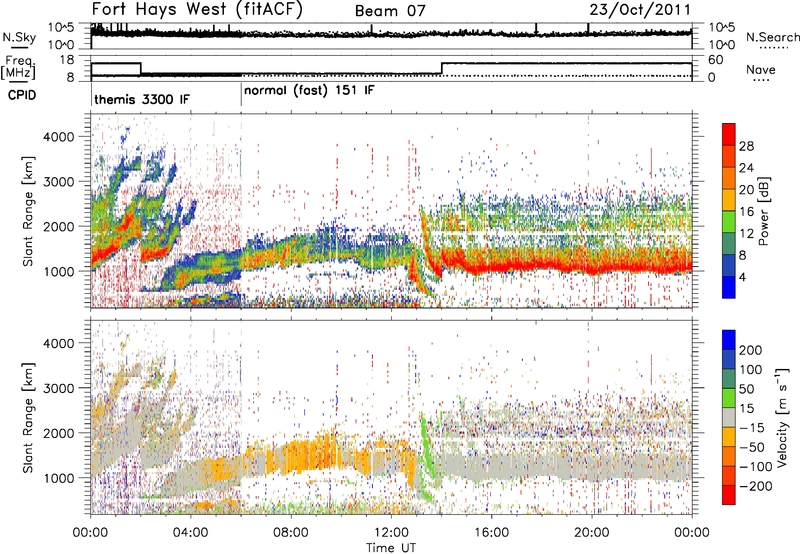Click the 'Velocity [m s-1]' colorbar title
This screenshot has height=554, width=800.
[783, 417]
